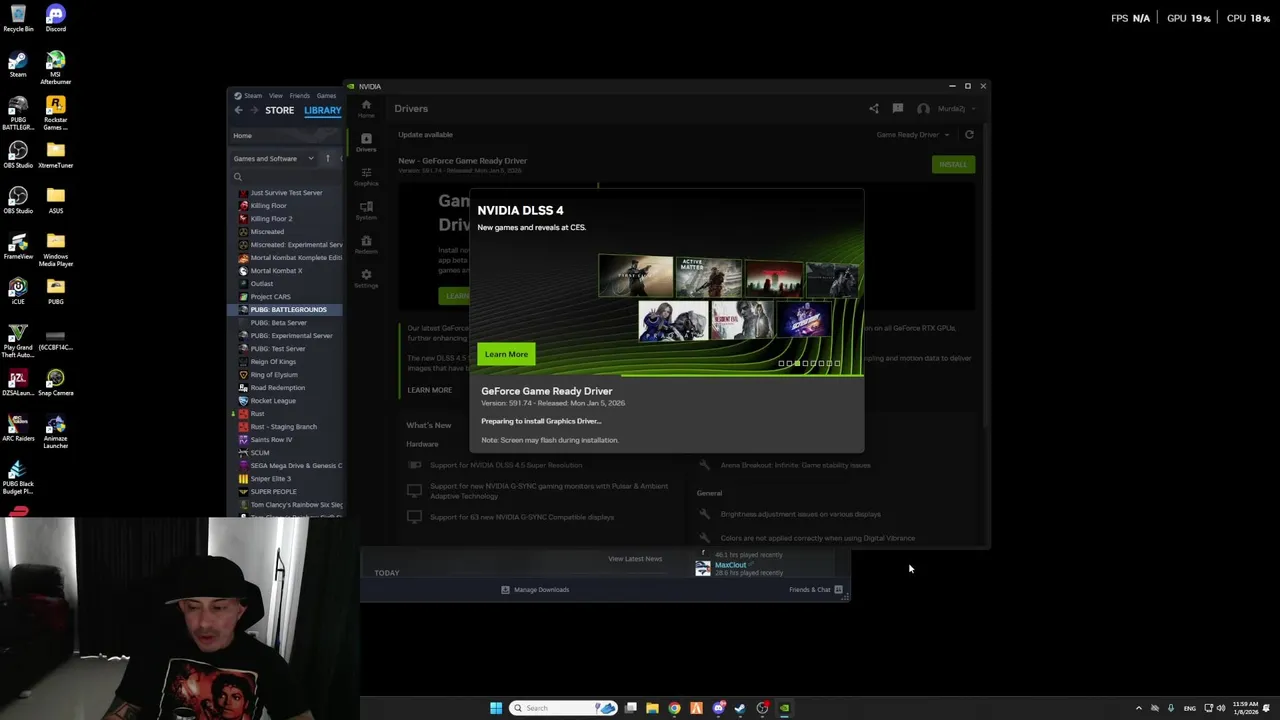The image size is (1280, 720).
Task: Click Manage Downloads in Steam
Action: tap(535, 589)
